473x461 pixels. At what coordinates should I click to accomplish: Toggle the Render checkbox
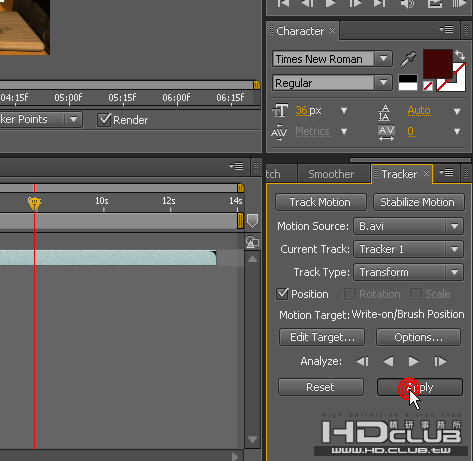[104, 120]
